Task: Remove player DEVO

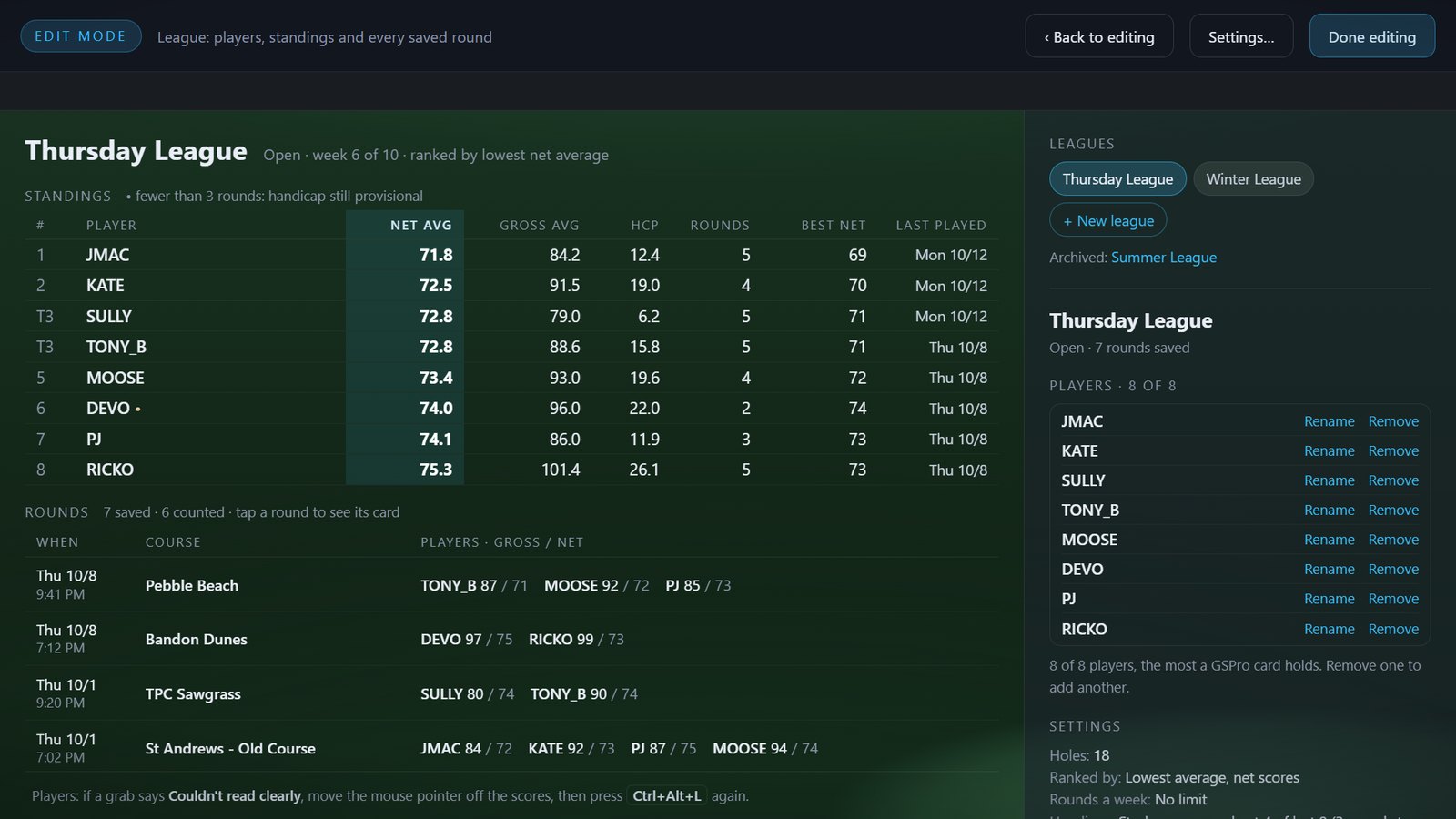Action: point(1393,569)
